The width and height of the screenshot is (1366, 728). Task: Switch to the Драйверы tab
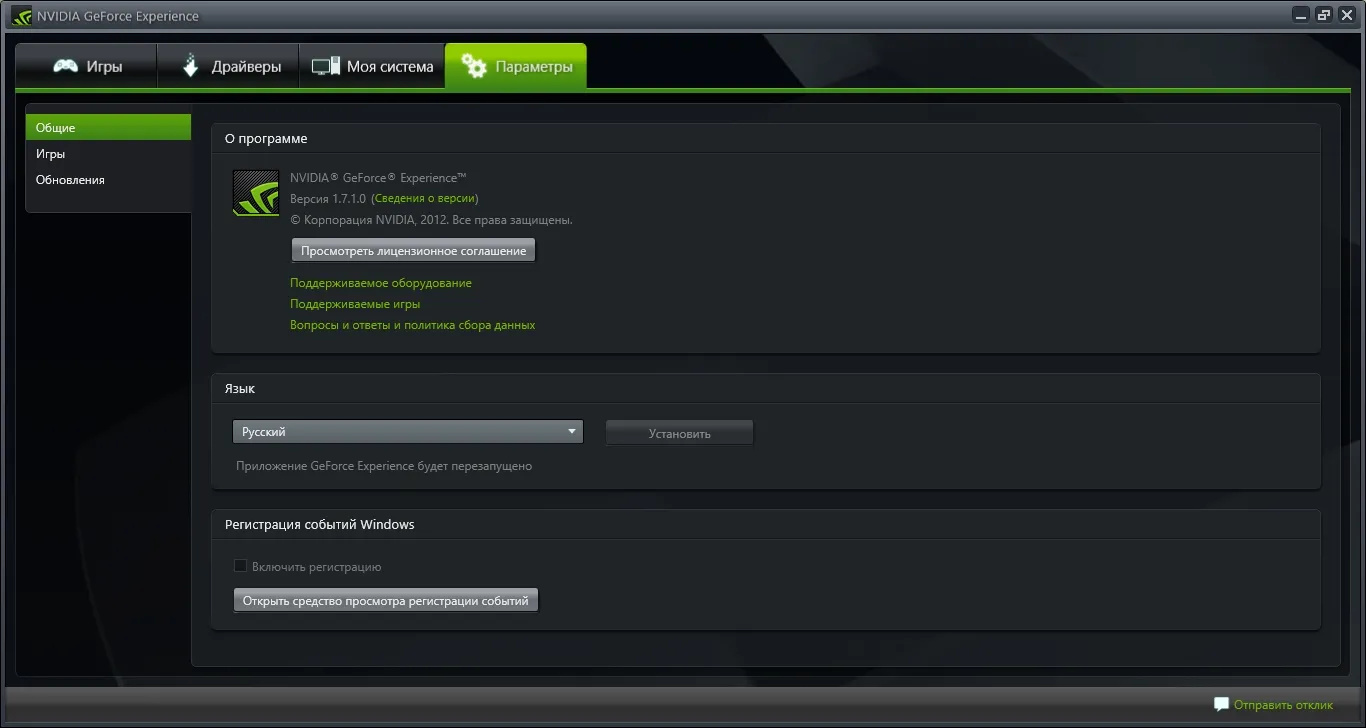pos(229,67)
